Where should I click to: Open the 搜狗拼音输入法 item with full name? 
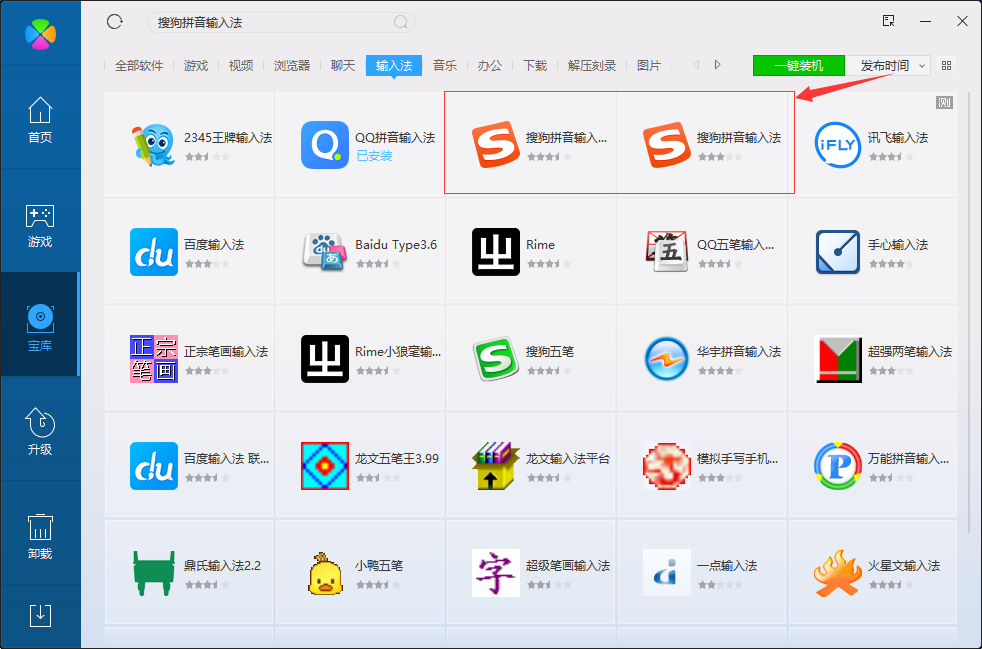[701, 145]
